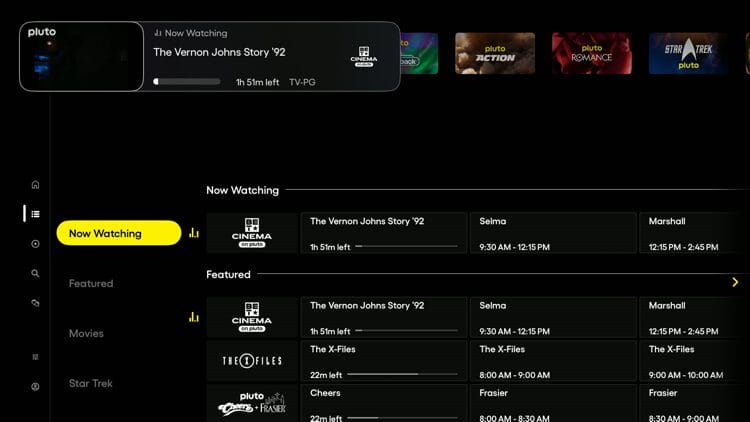Click small equalizer icon in Now Watching banner

coord(158,33)
